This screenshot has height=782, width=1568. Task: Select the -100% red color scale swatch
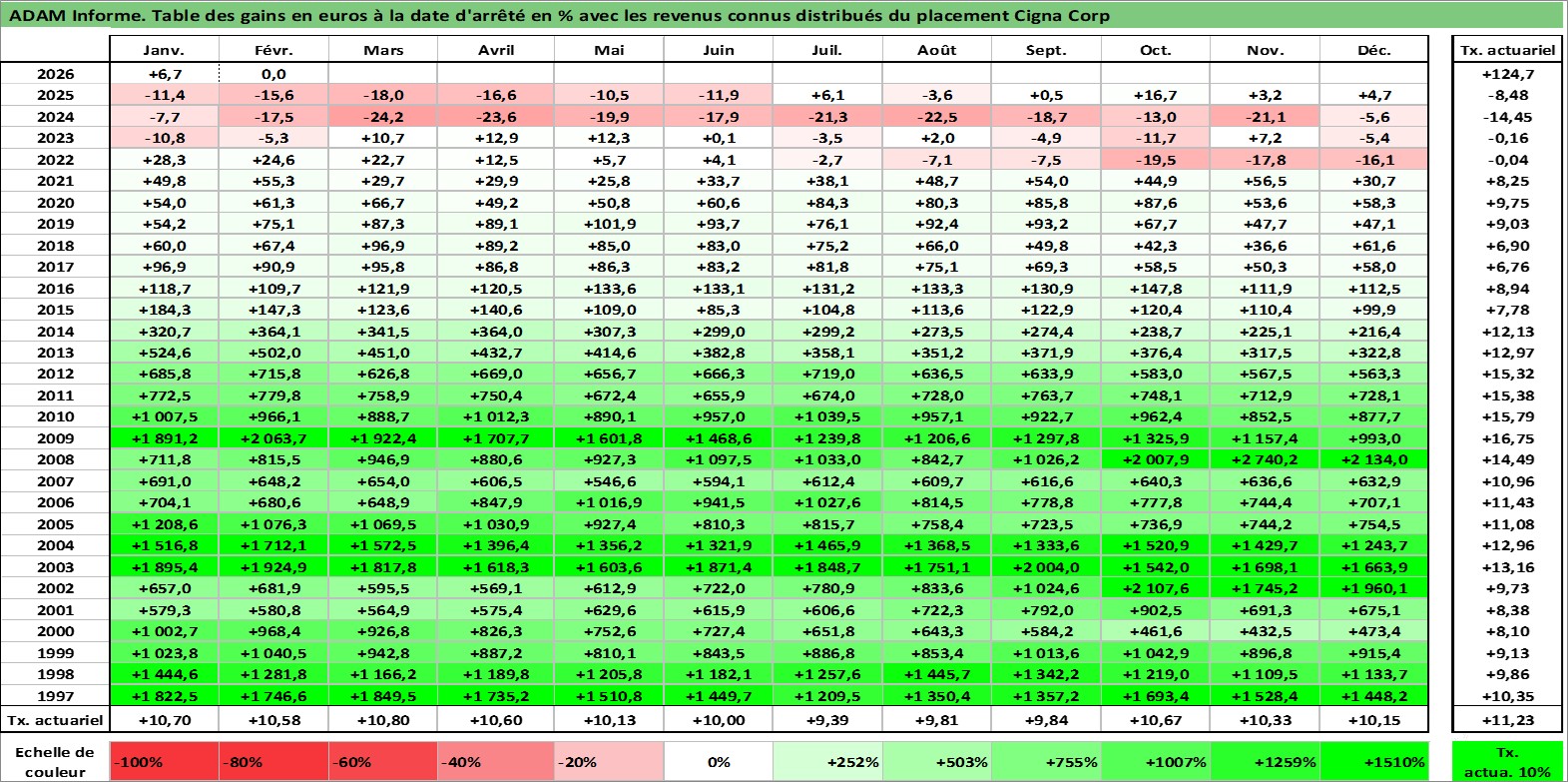pyautogui.click(x=164, y=761)
